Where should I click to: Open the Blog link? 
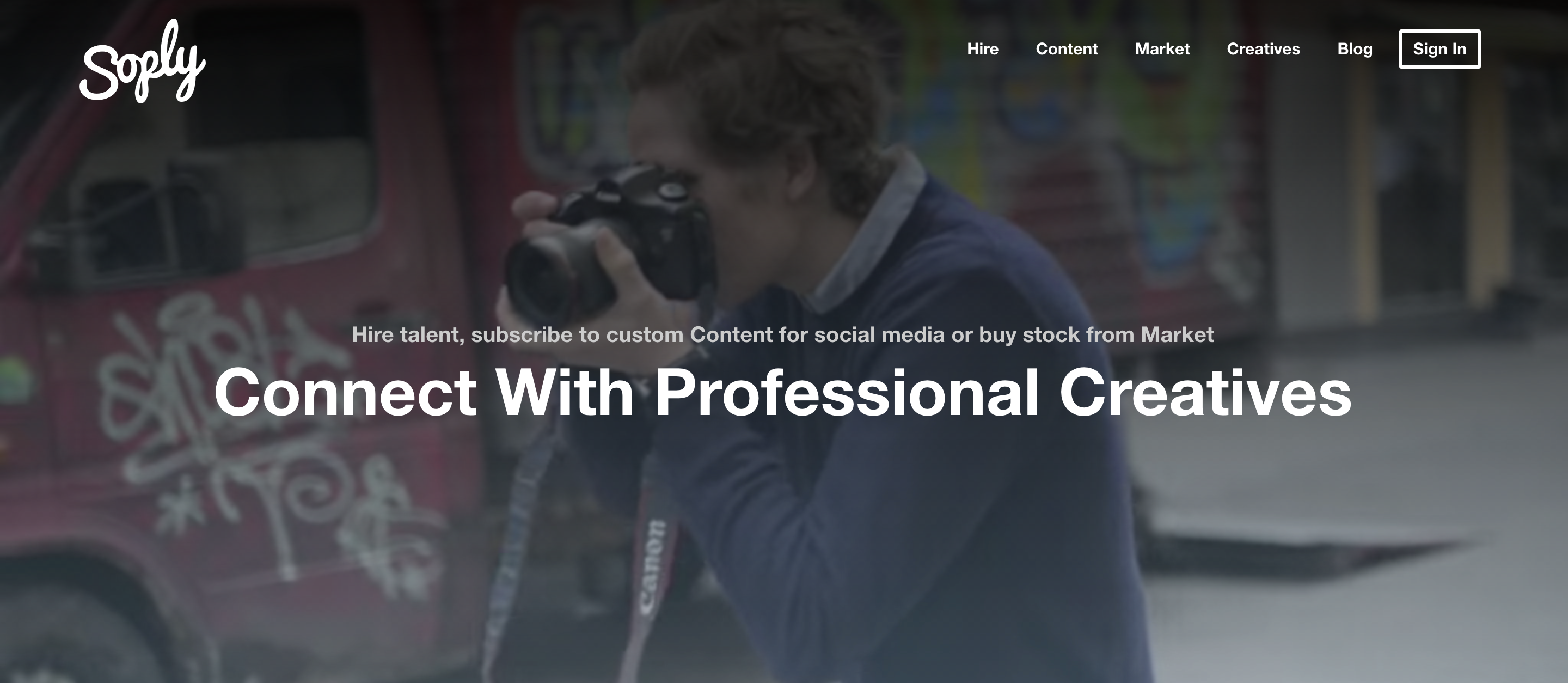[x=1355, y=50]
